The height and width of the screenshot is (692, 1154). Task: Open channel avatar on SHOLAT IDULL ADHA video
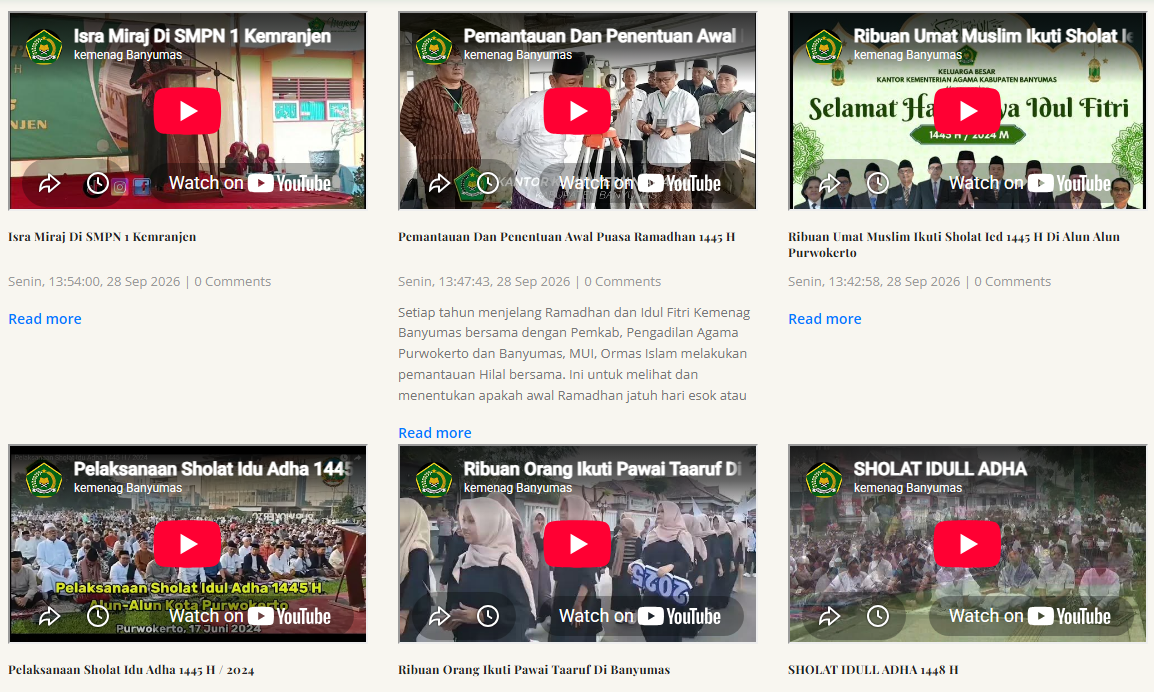click(x=824, y=479)
